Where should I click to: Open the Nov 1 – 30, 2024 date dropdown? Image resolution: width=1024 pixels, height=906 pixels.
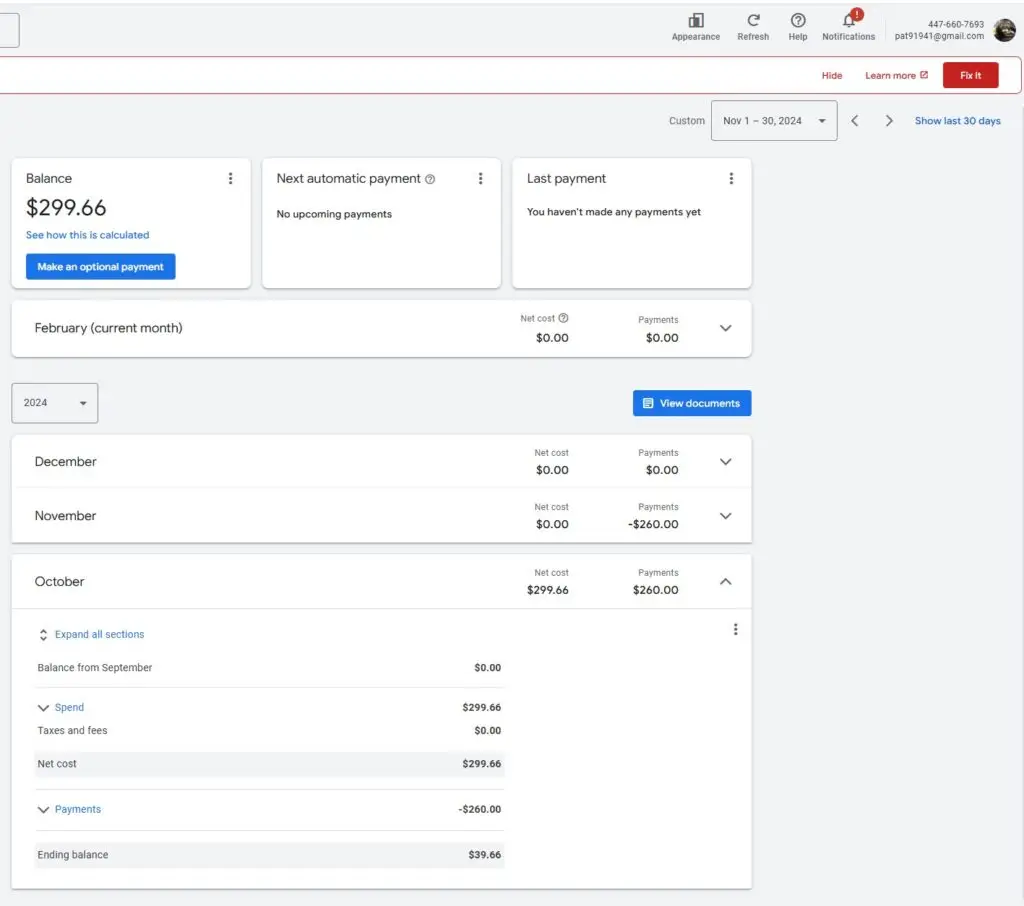774,121
